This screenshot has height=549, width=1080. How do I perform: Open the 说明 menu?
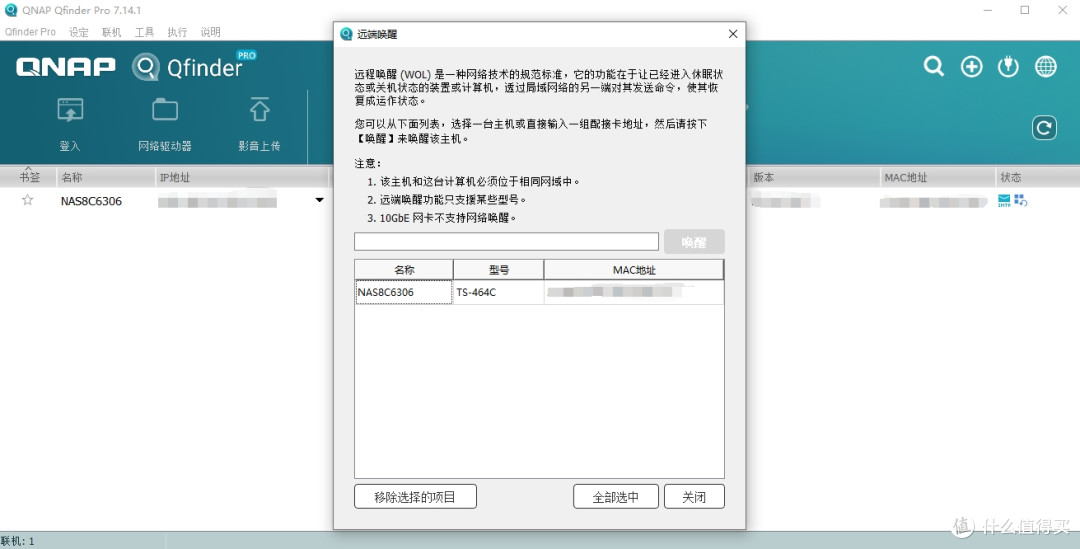[x=211, y=32]
